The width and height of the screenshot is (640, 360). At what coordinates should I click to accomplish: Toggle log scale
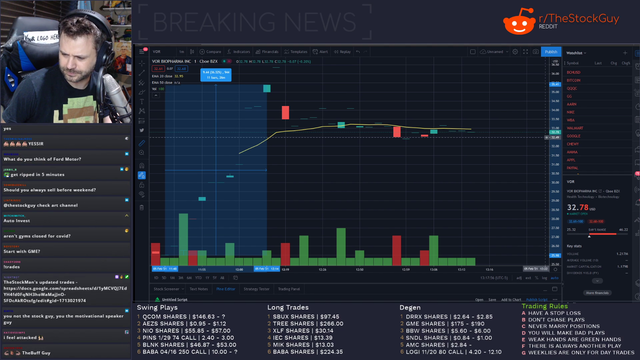544,278
